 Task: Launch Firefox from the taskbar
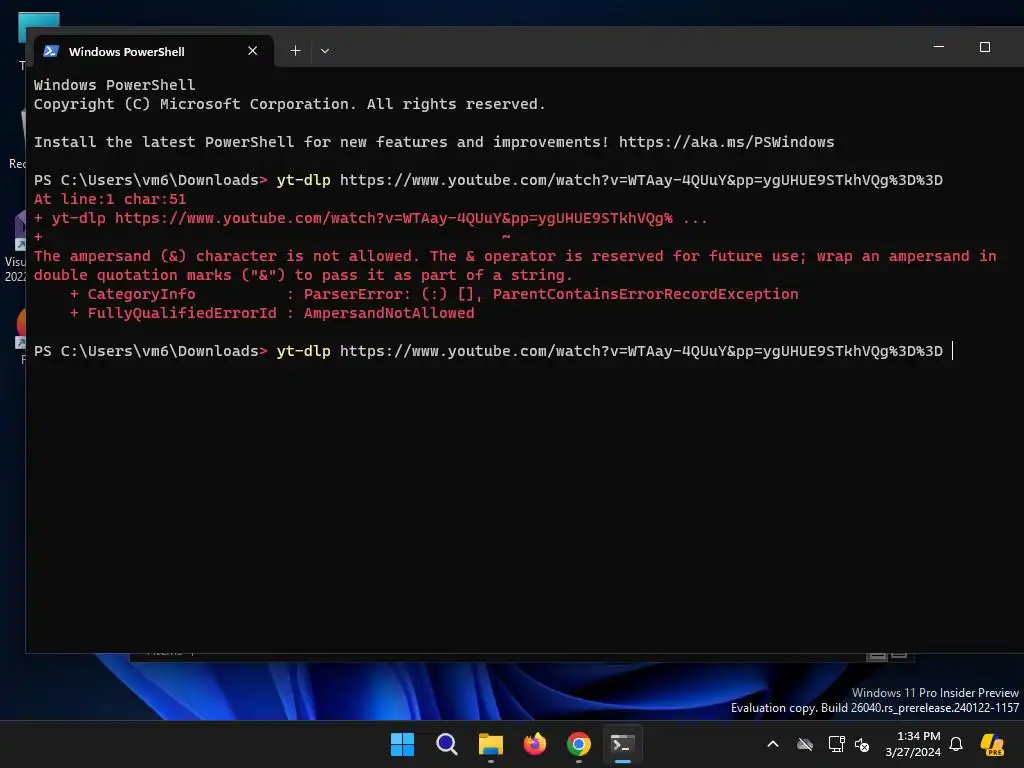coord(535,744)
